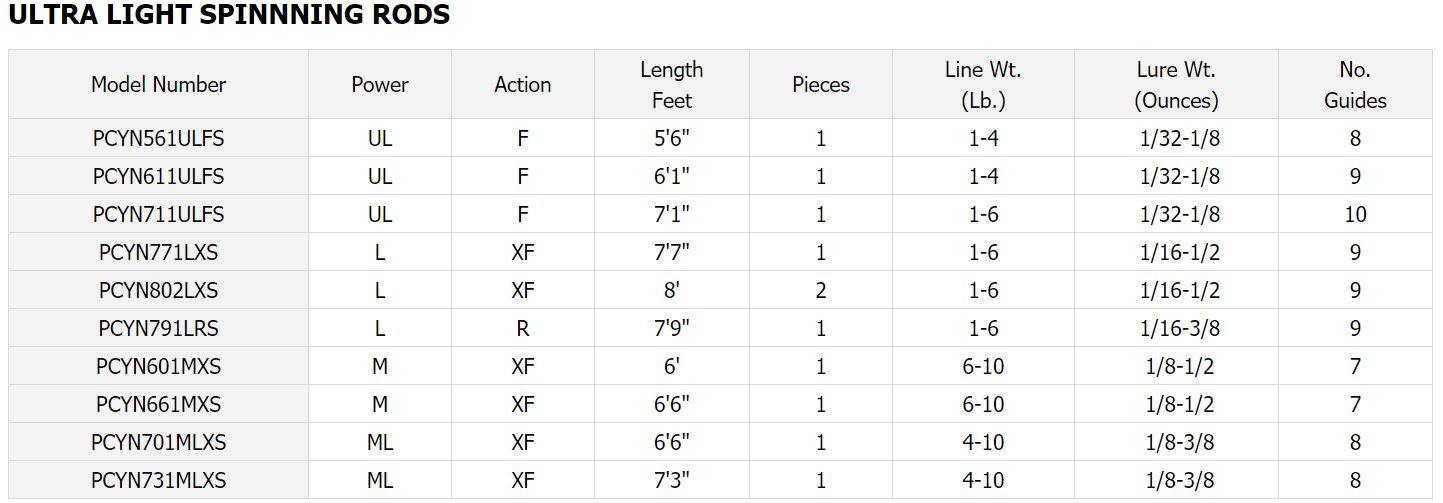Select model PCYN561ULFS cell
The height and width of the screenshot is (503, 1443).
158,138
